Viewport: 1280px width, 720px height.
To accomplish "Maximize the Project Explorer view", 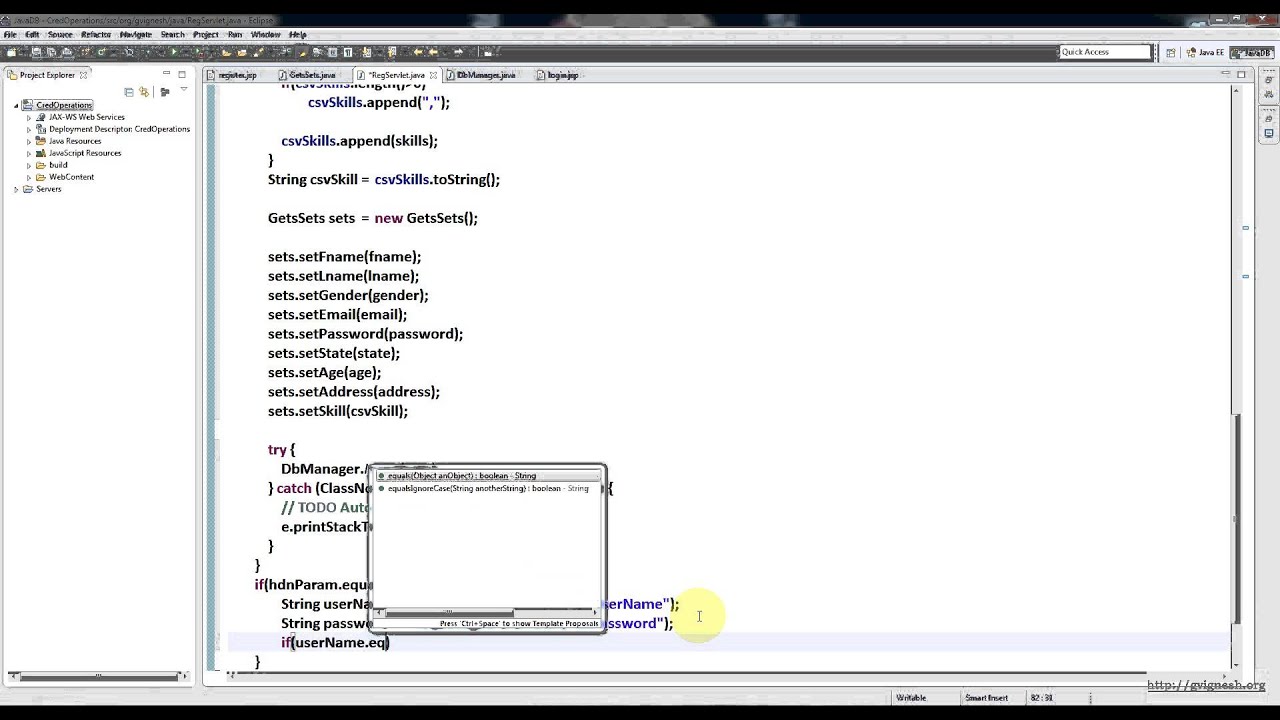I will click(x=182, y=74).
